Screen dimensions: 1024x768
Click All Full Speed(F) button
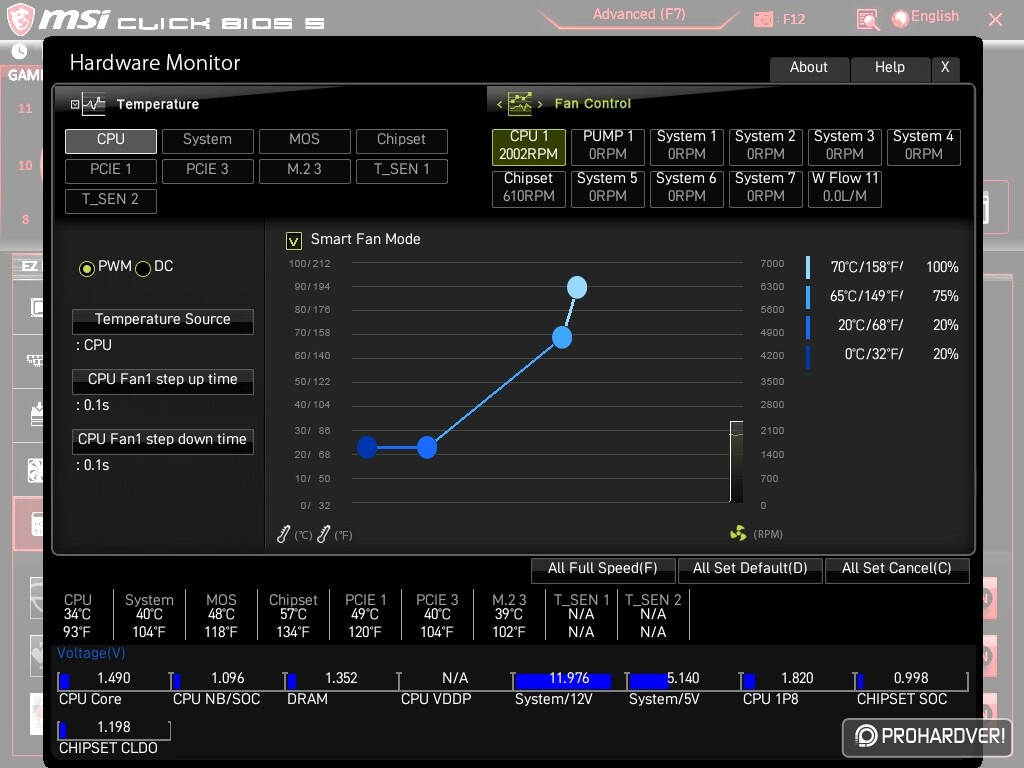603,569
